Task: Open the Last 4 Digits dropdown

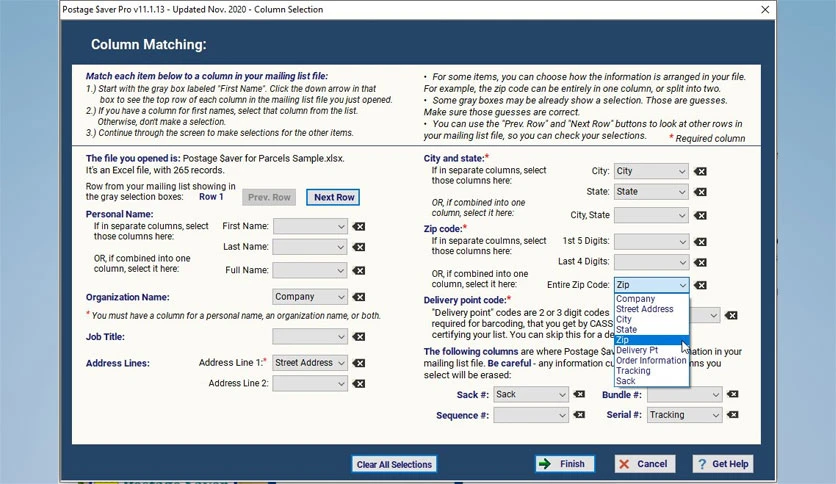Action: click(651, 262)
